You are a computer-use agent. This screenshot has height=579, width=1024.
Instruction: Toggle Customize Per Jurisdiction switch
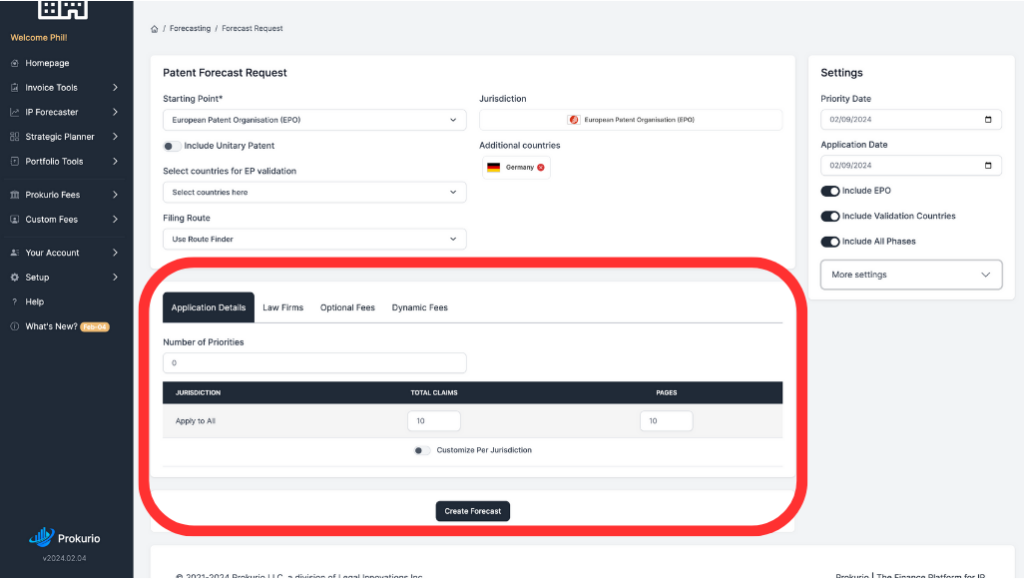[422, 450]
